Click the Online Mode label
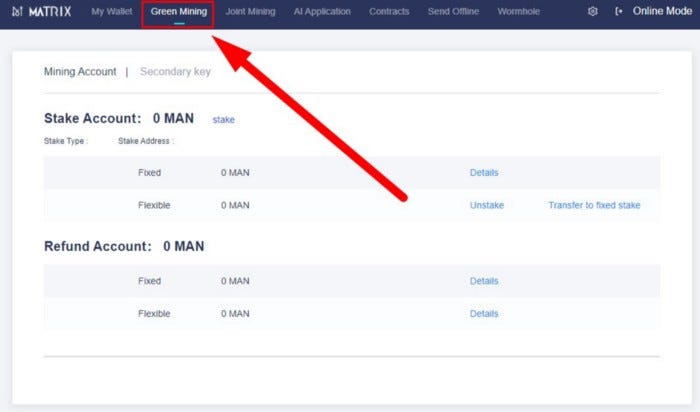This screenshot has width=700, height=412. [662, 11]
